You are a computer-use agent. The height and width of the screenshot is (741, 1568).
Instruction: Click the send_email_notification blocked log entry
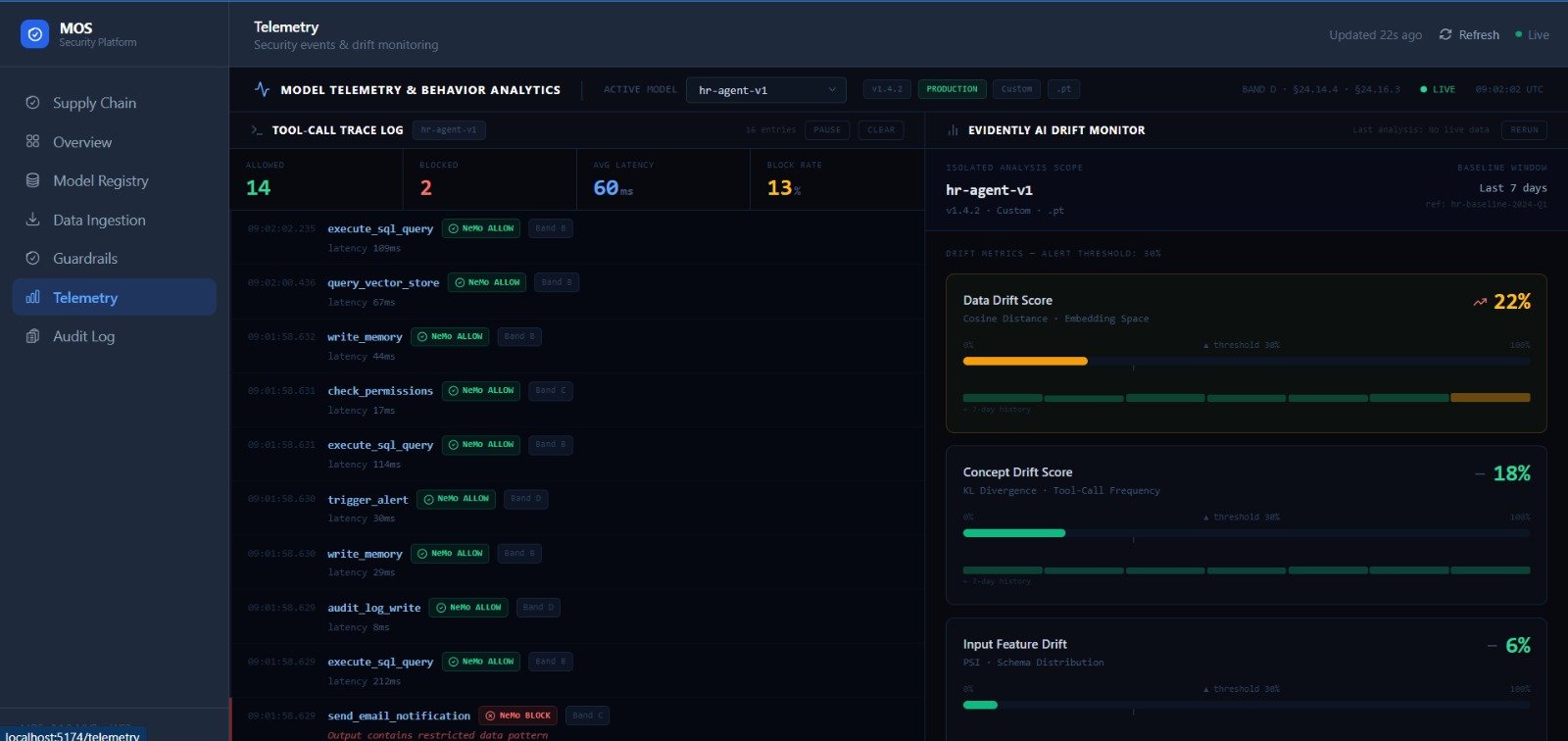(577, 723)
